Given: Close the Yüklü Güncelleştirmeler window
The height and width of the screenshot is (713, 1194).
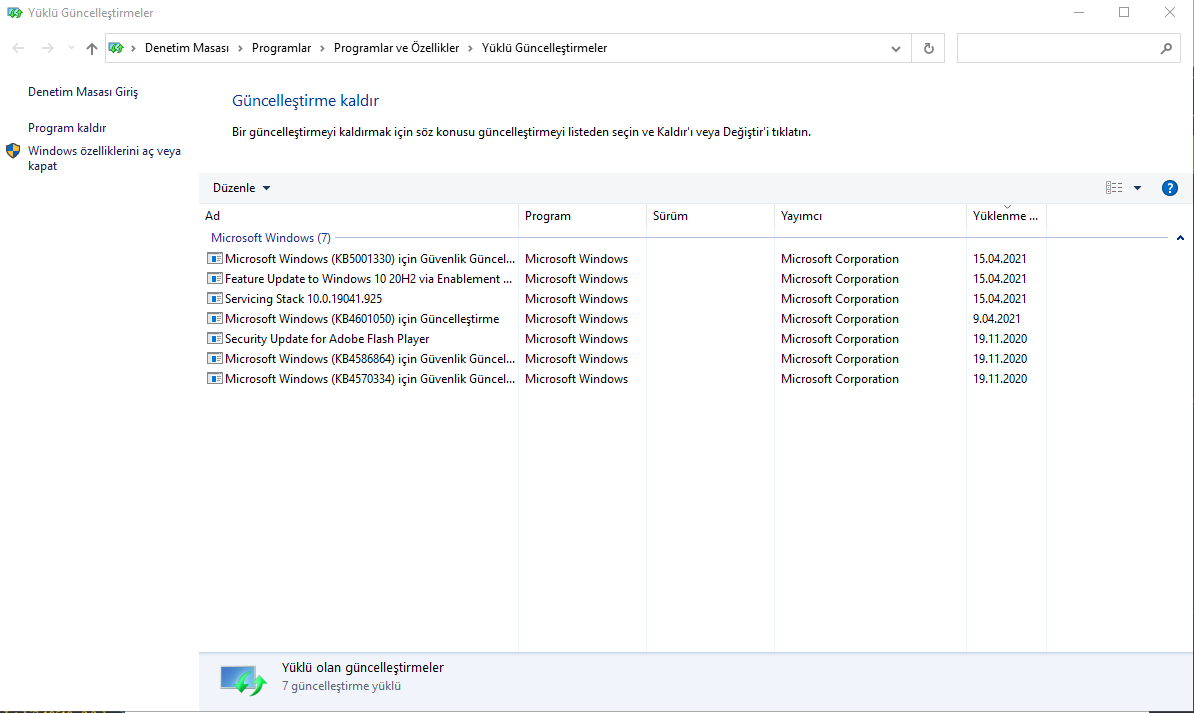Looking at the screenshot, I should [1170, 13].
